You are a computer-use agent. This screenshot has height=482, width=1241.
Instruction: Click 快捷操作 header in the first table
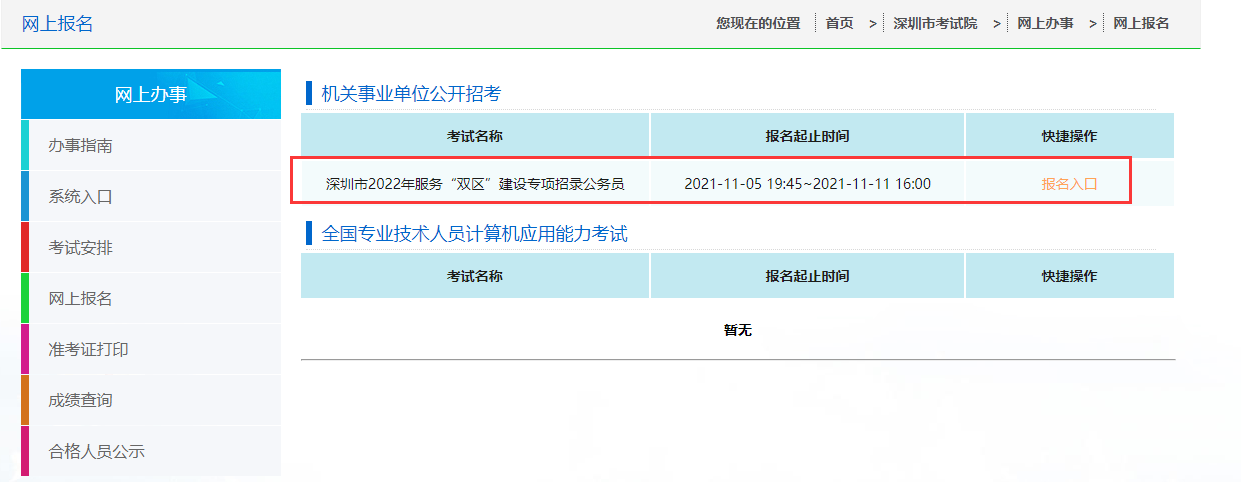coord(1069,136)
